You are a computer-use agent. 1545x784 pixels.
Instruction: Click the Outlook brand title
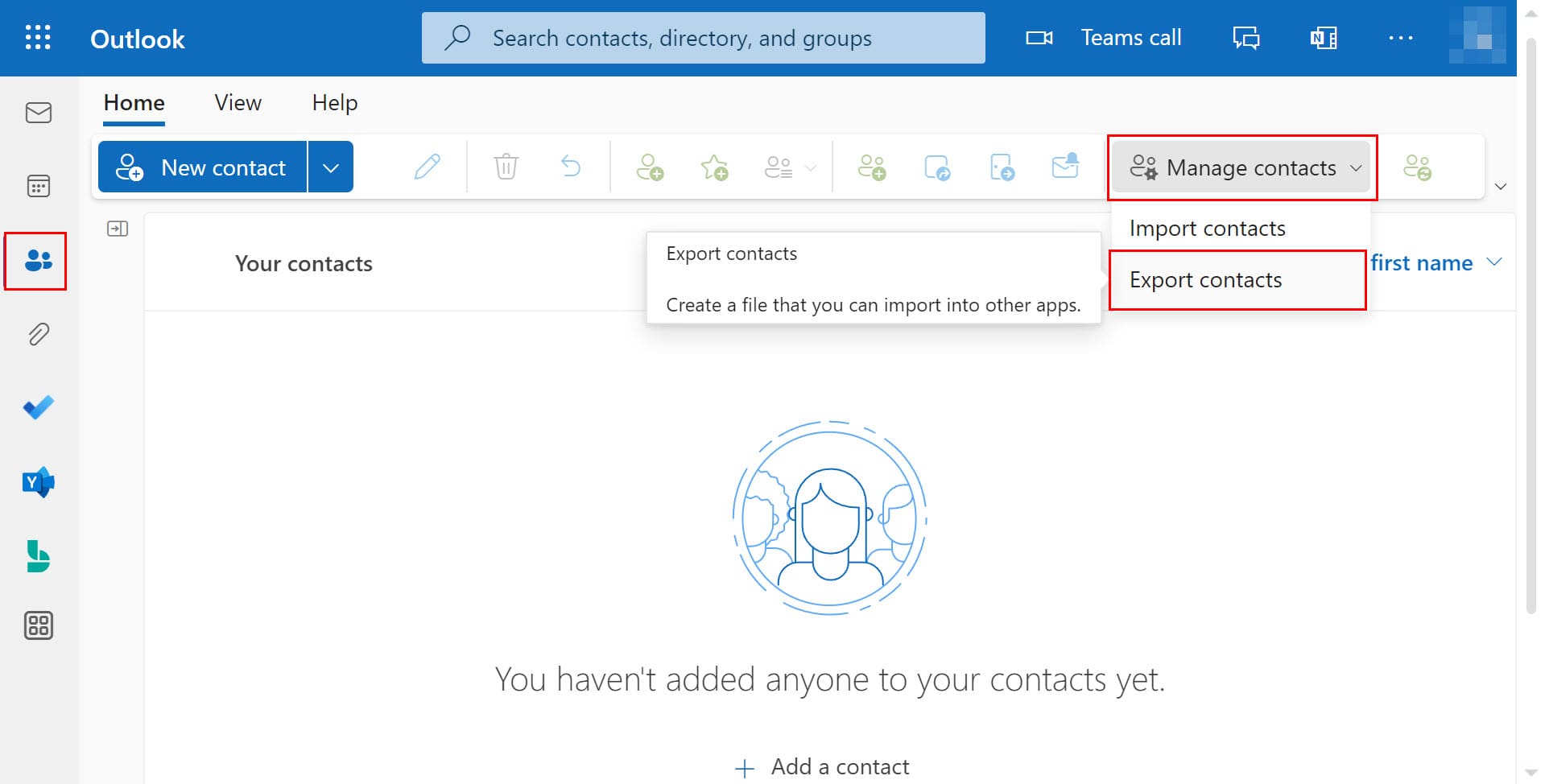[138, 39]
